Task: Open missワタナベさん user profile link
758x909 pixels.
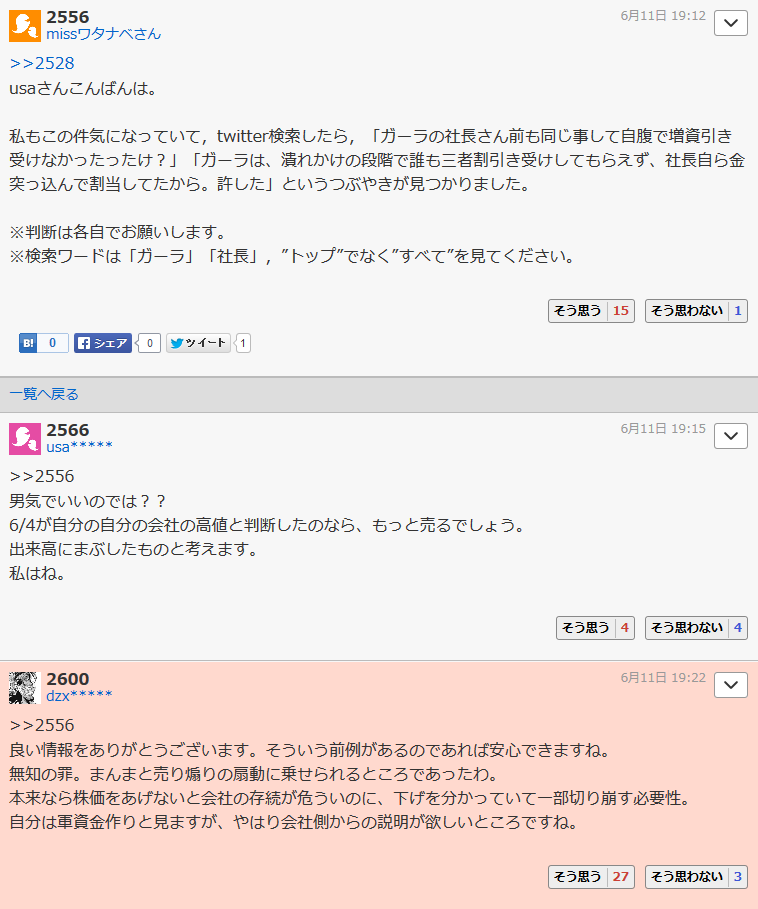Action: pos(104,34)
